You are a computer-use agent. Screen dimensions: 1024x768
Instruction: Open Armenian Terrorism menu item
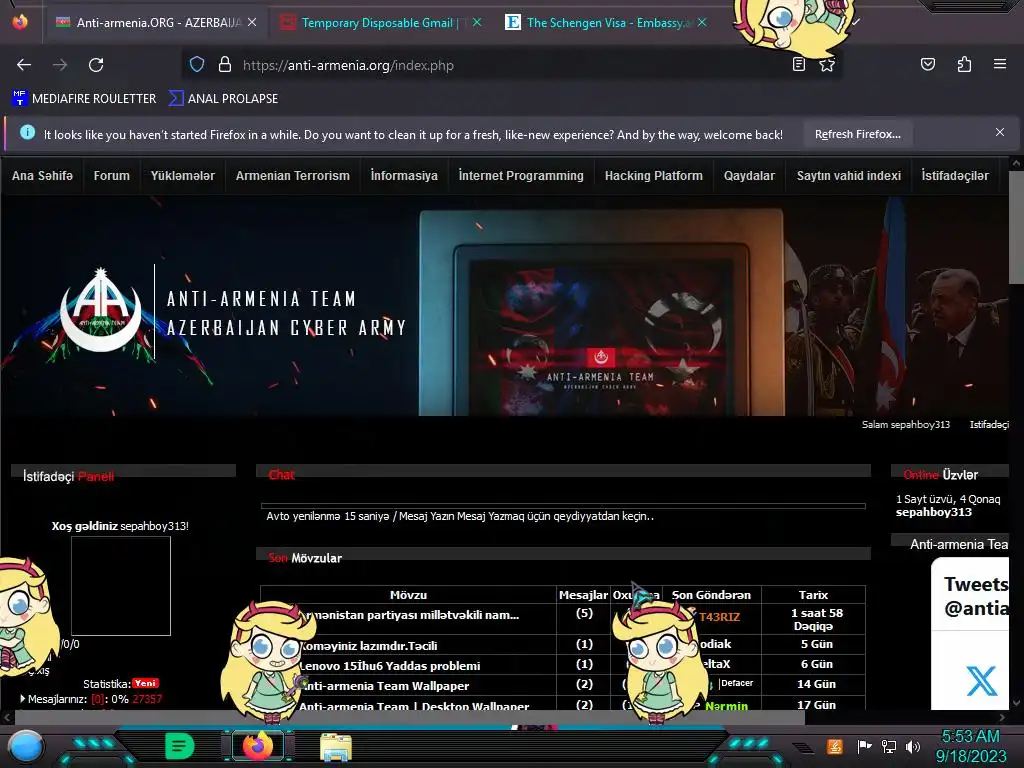[293, 176]
